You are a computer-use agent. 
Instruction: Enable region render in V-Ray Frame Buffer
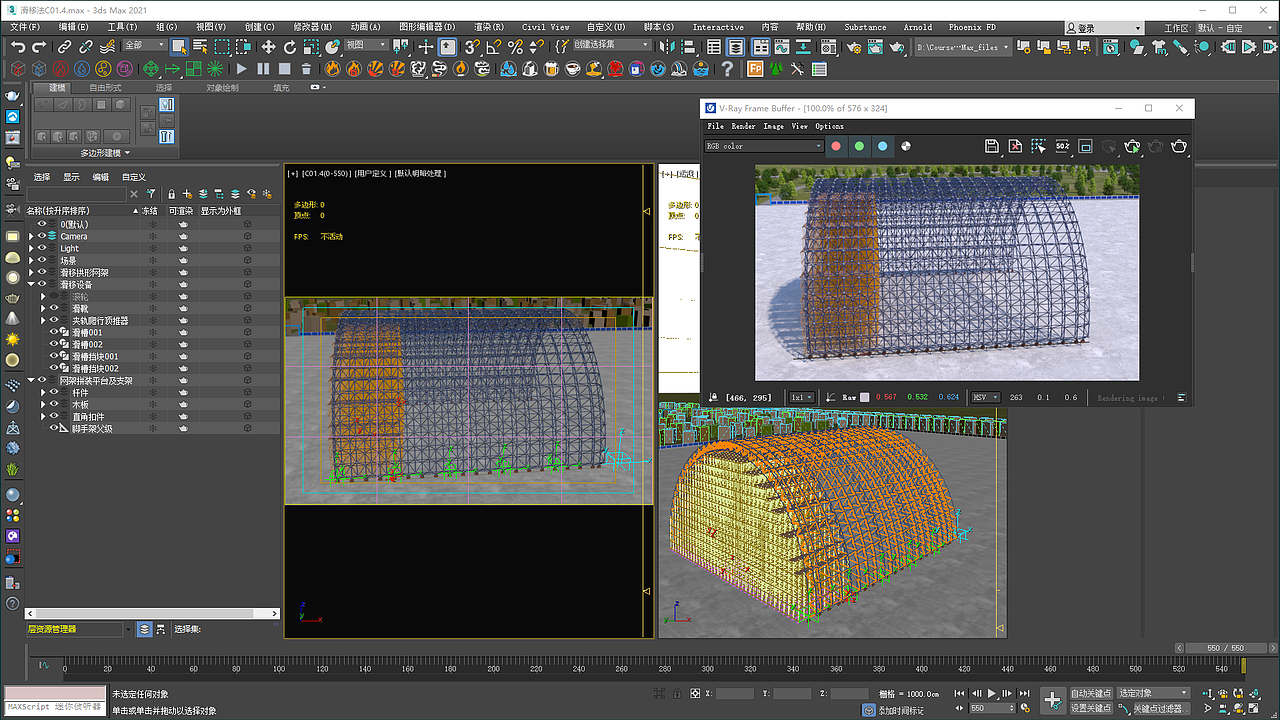click(1039, 146)
